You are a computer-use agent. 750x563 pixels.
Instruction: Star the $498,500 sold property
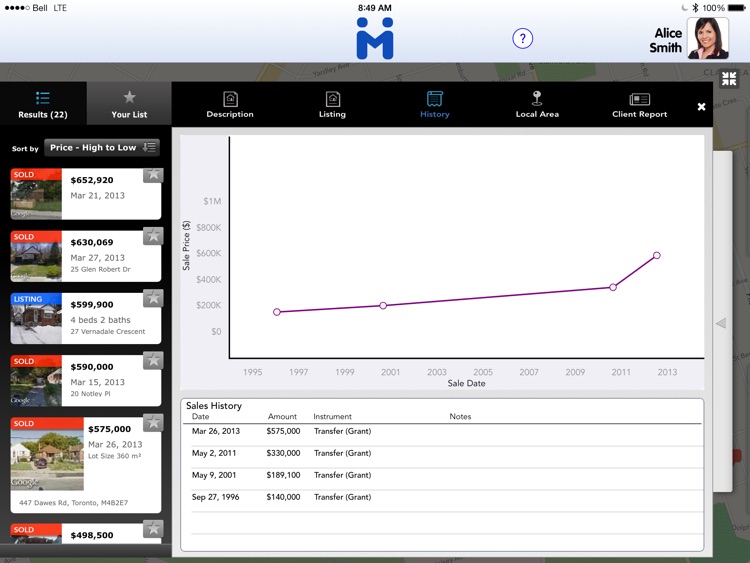(153, 529)
